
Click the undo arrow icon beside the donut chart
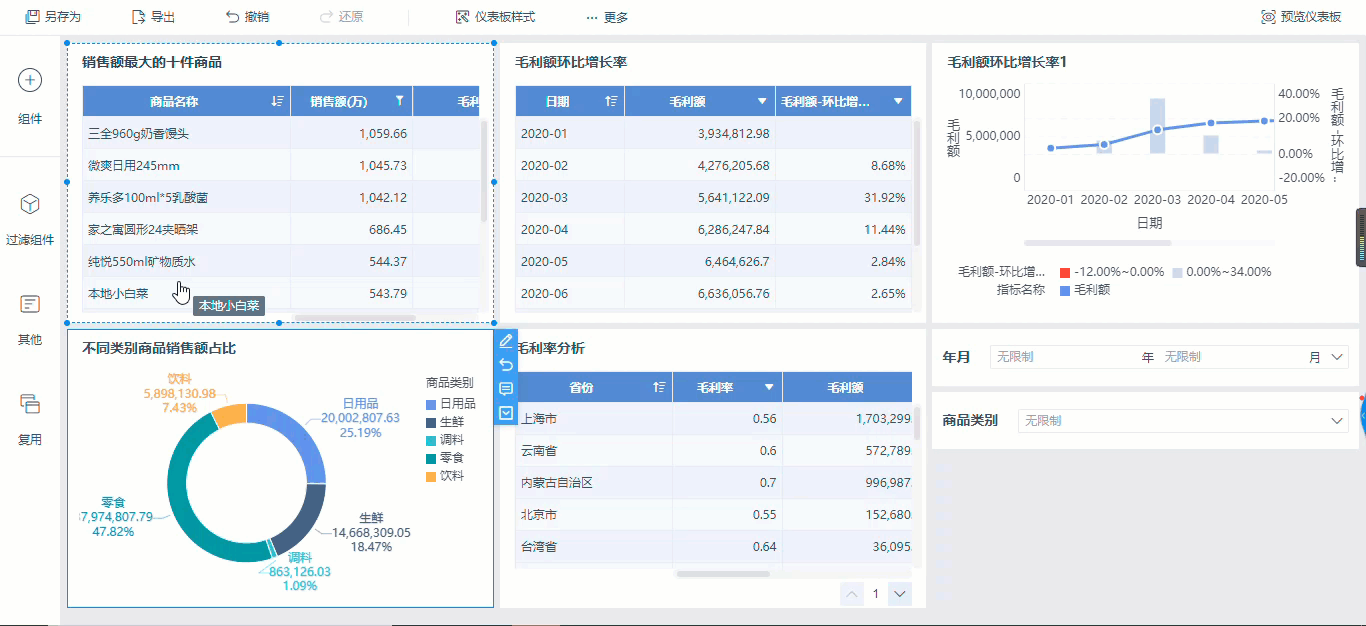point(506,365)
